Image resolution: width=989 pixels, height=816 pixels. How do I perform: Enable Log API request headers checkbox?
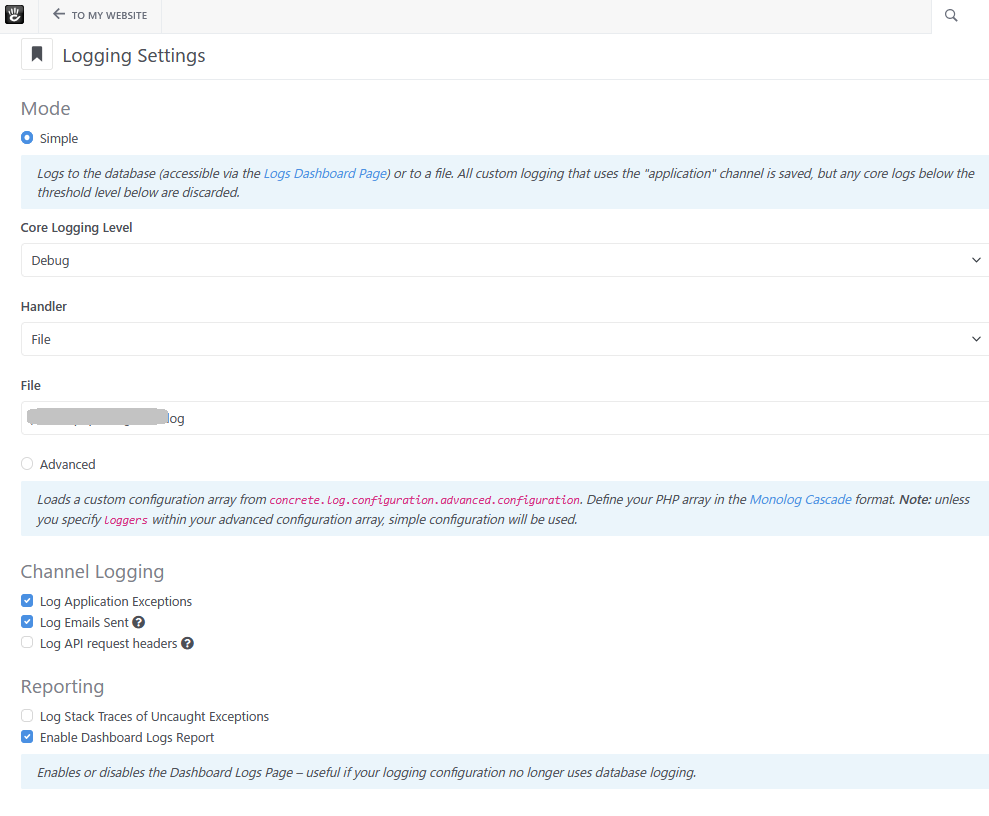pyautogui.click(x=27, y=643)
